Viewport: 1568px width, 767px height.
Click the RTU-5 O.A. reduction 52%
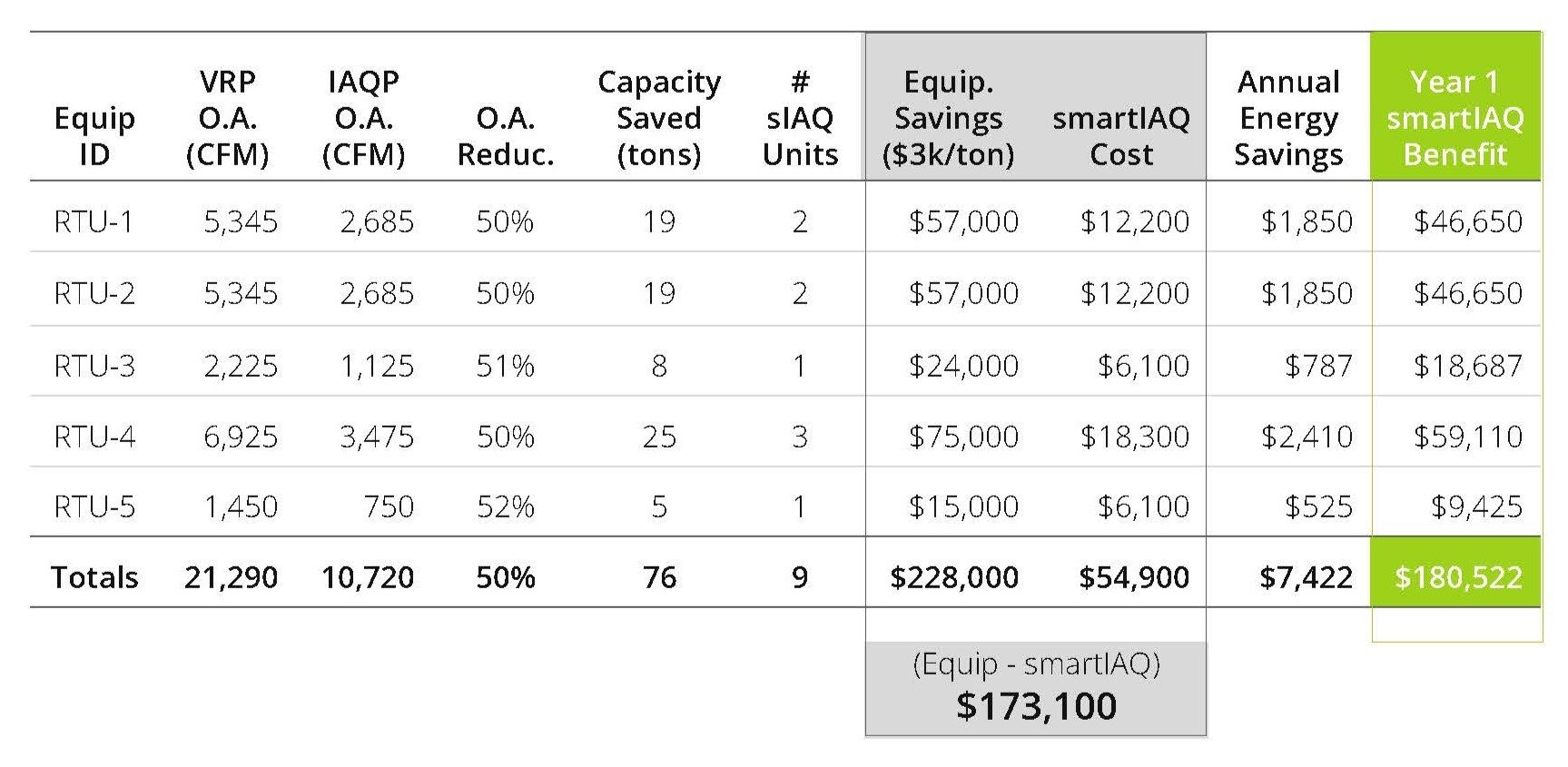[506, 506]
